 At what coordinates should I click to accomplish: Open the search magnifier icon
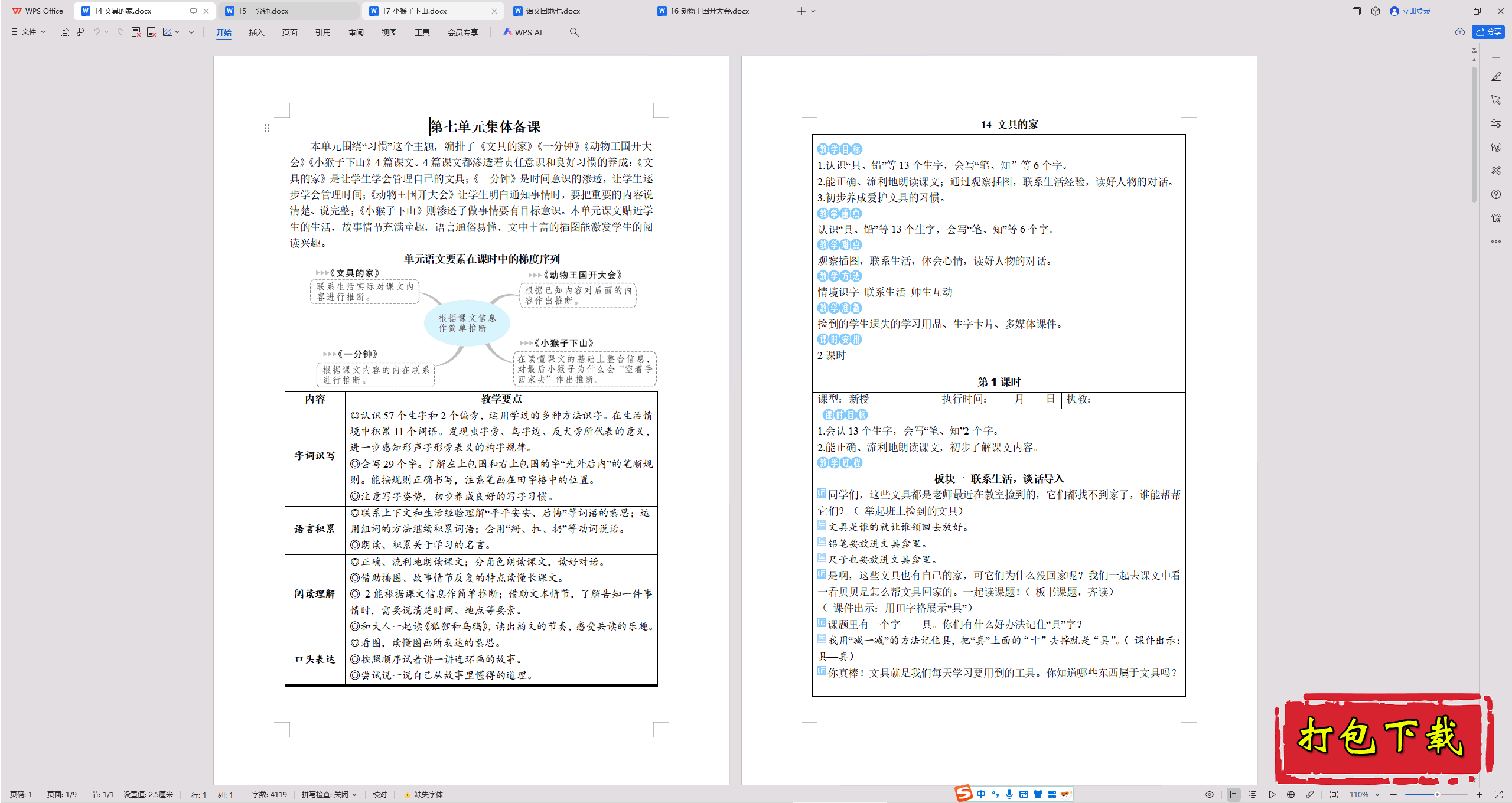coord(574,32)
